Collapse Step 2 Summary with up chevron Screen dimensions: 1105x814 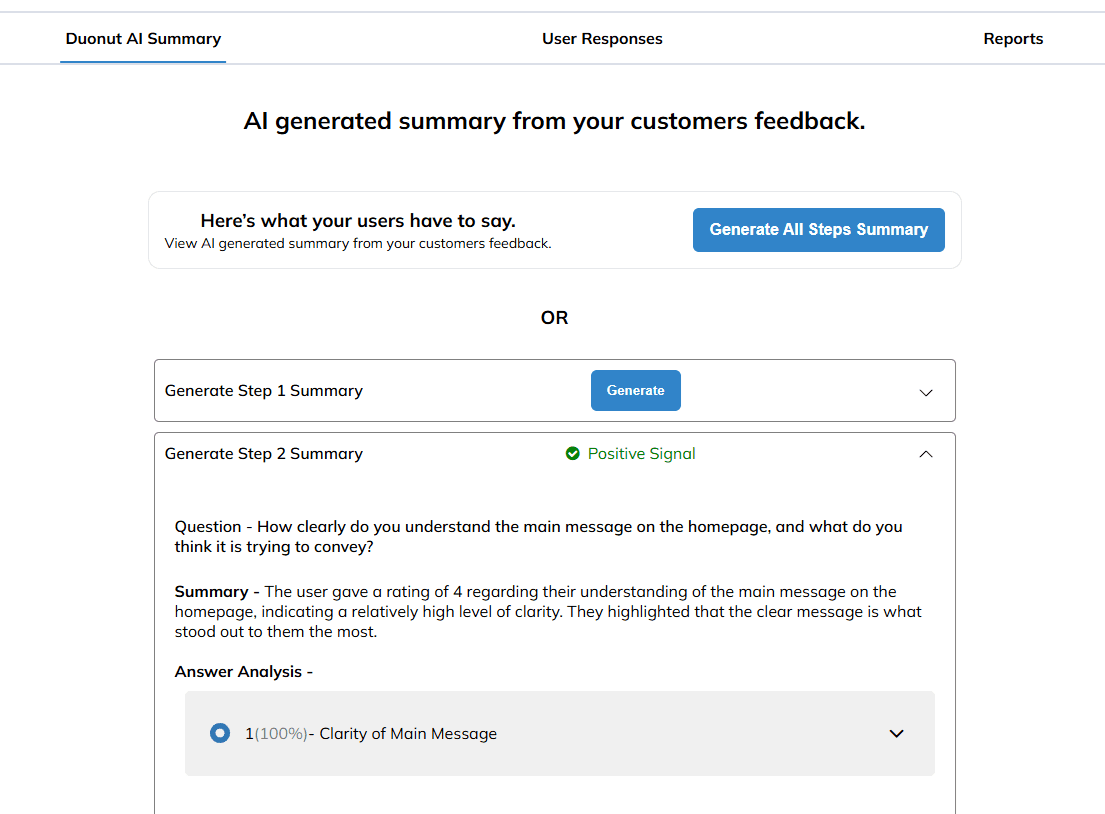tap(926, 454)
